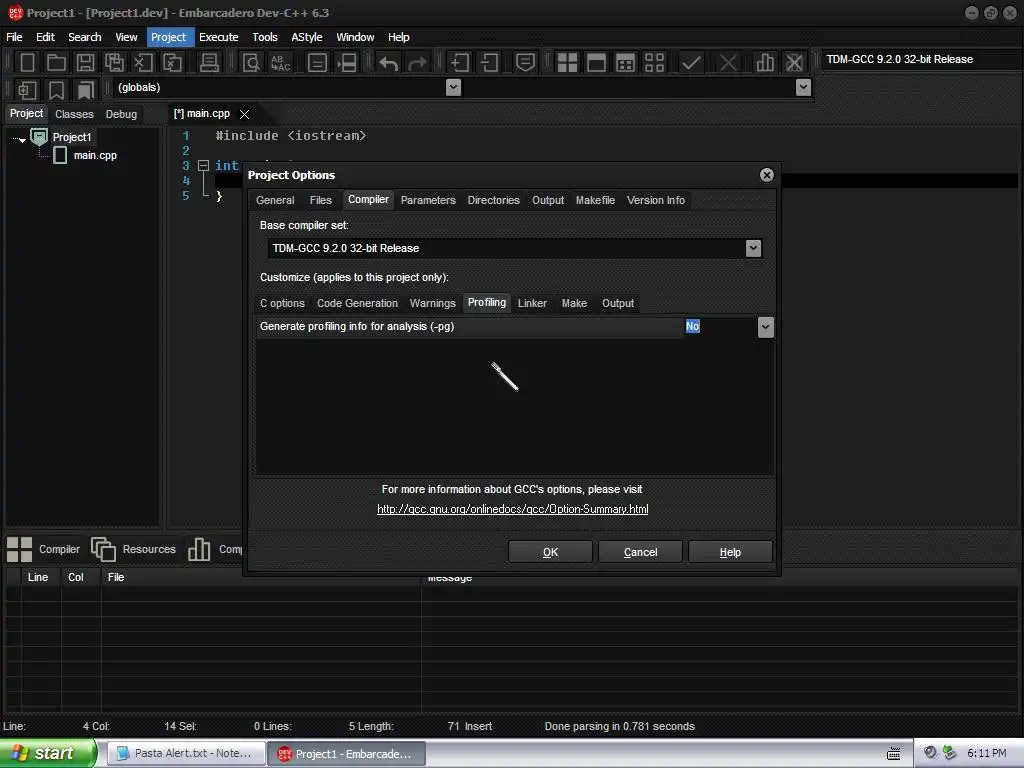Image resolution: width=1024 pixels, height=768 pixels.
Task: Click the Goto bookmarks icon
Action: 86,90
